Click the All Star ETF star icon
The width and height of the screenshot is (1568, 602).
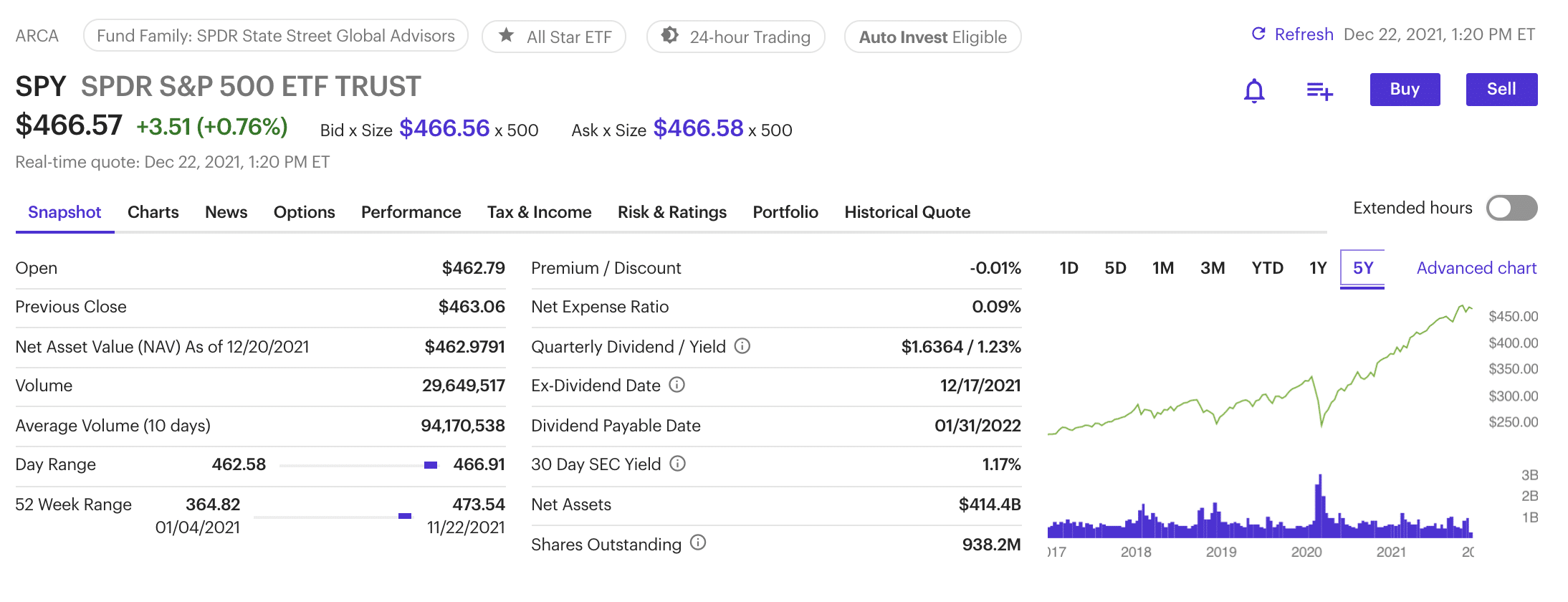(x=507, y=35)
